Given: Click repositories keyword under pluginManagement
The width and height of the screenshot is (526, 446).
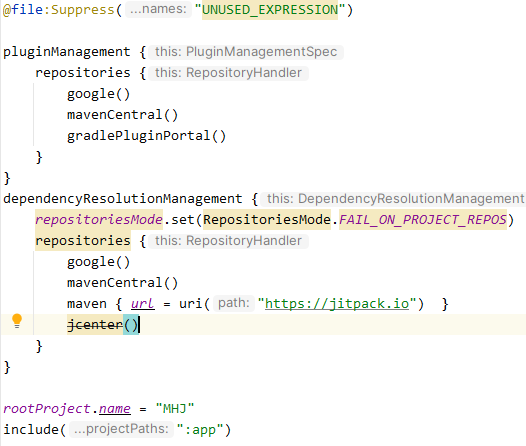Looking at the screenshot, I should [x=83, y=73].
